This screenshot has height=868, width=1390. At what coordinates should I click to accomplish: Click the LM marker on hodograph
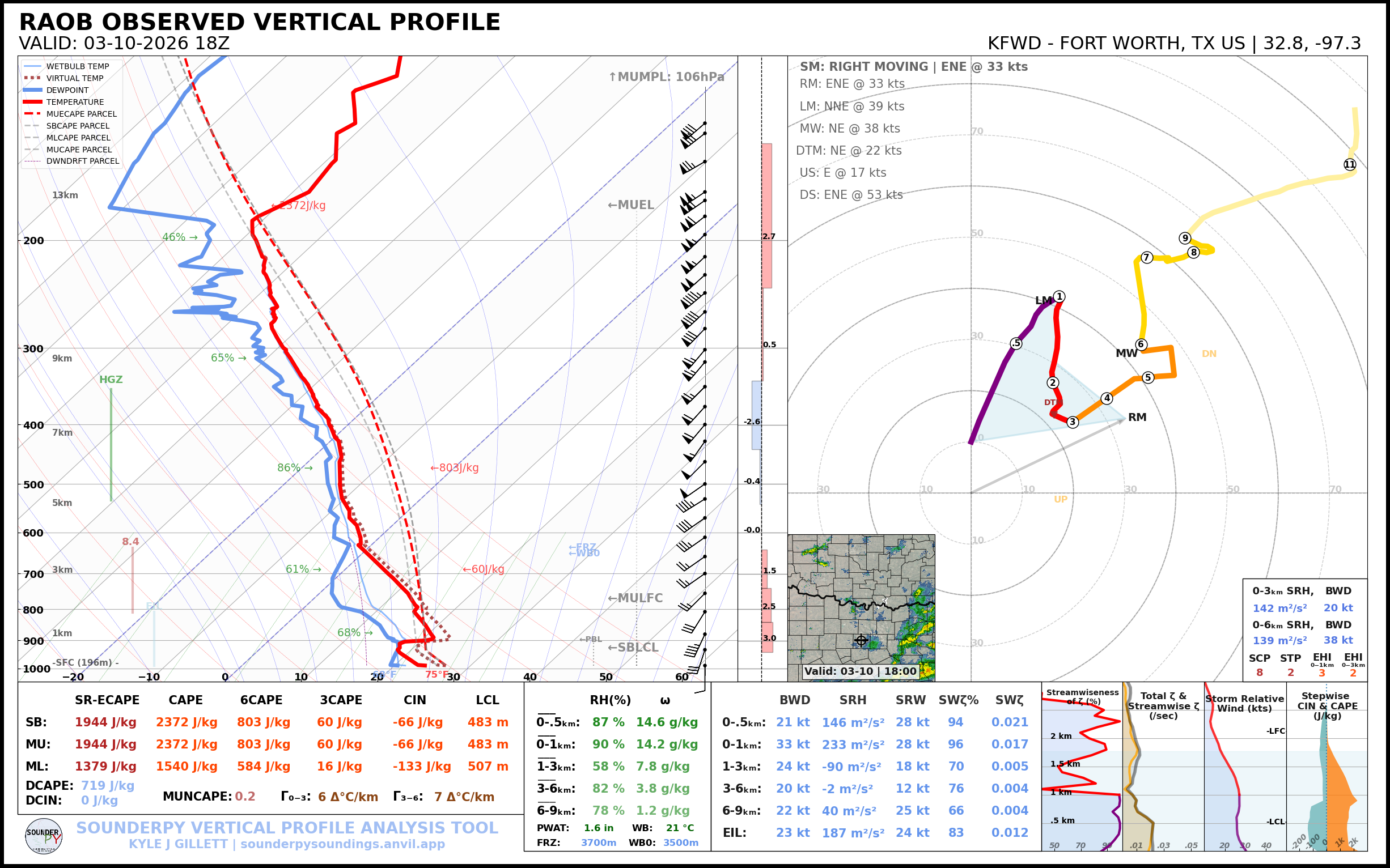tap(1043, 300)
